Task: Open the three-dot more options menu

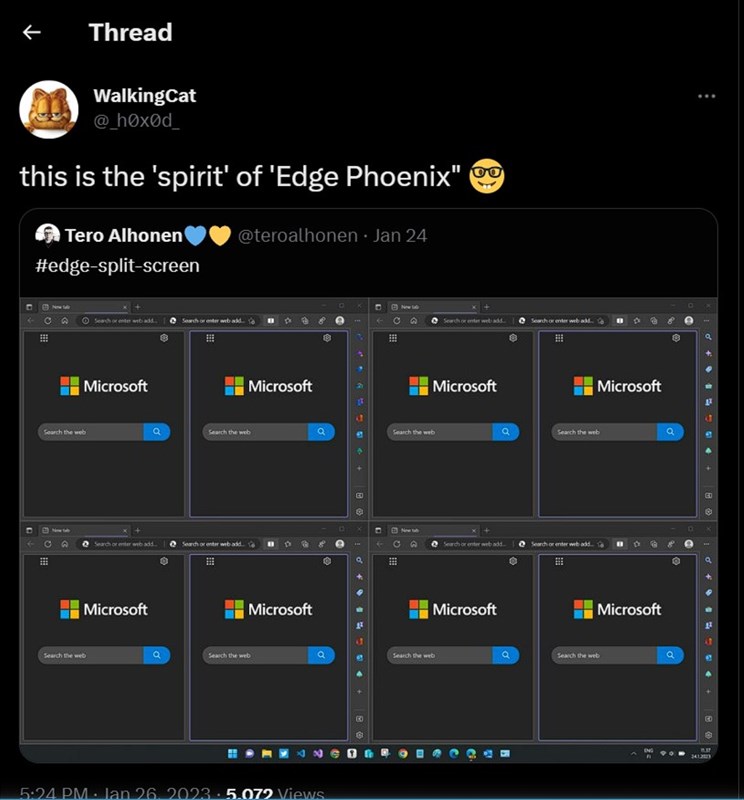Action: pos(706,96)
